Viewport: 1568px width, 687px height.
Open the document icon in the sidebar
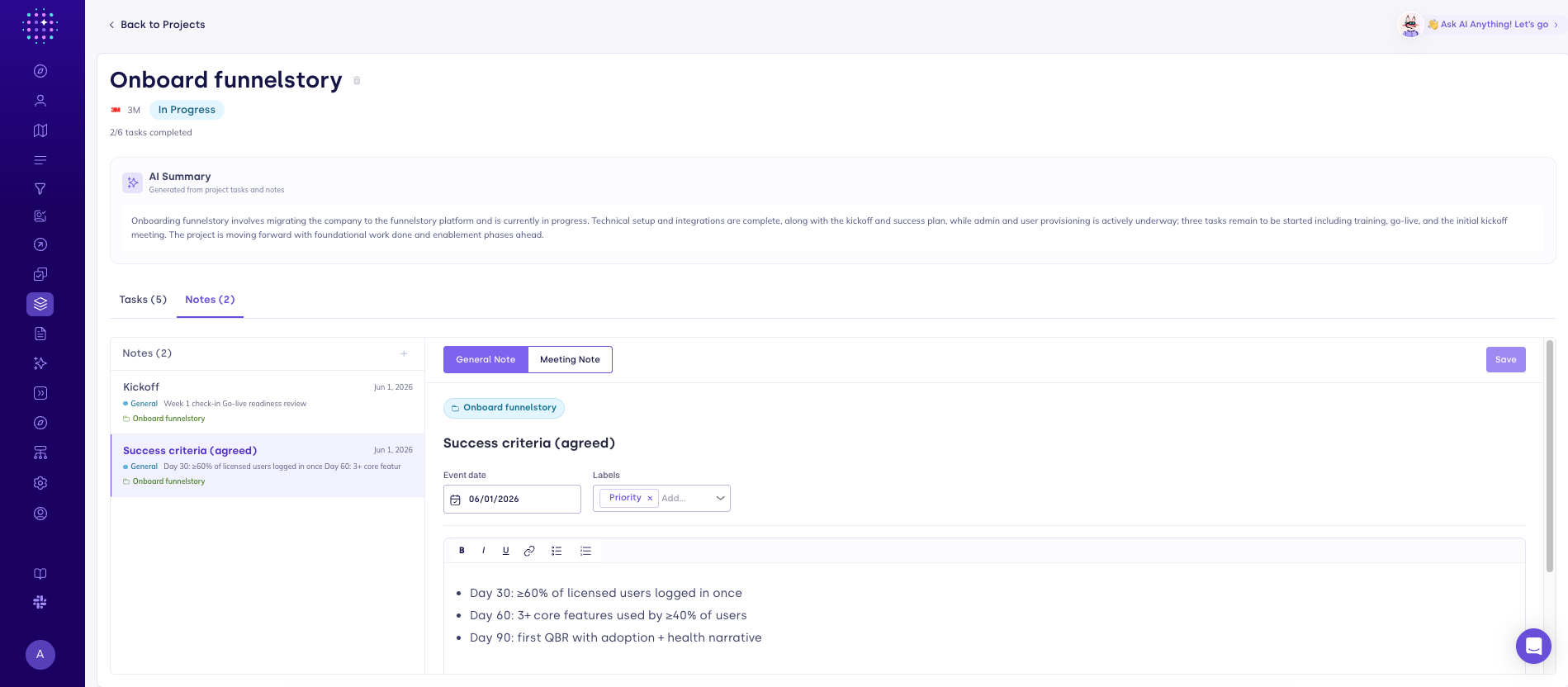[40, 334]
